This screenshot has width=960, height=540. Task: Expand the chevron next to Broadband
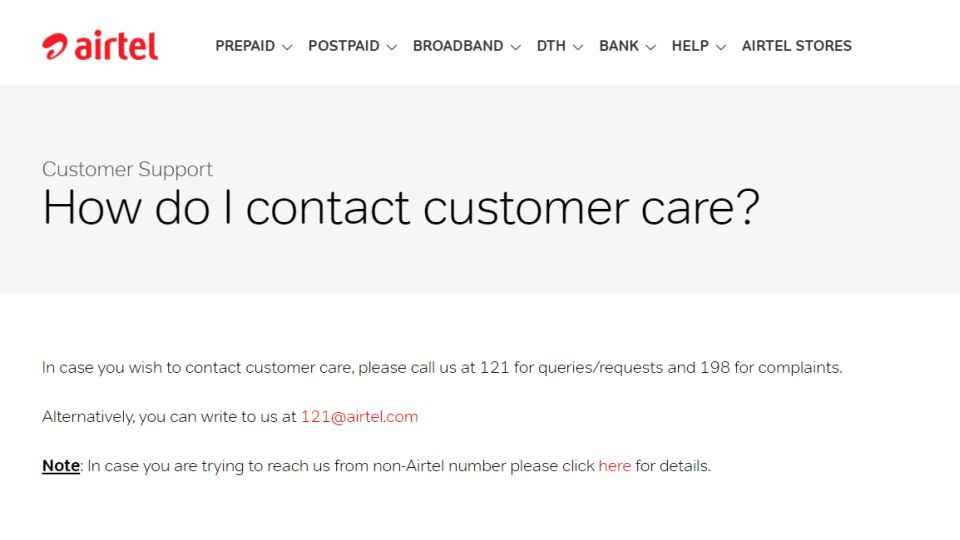516,47
